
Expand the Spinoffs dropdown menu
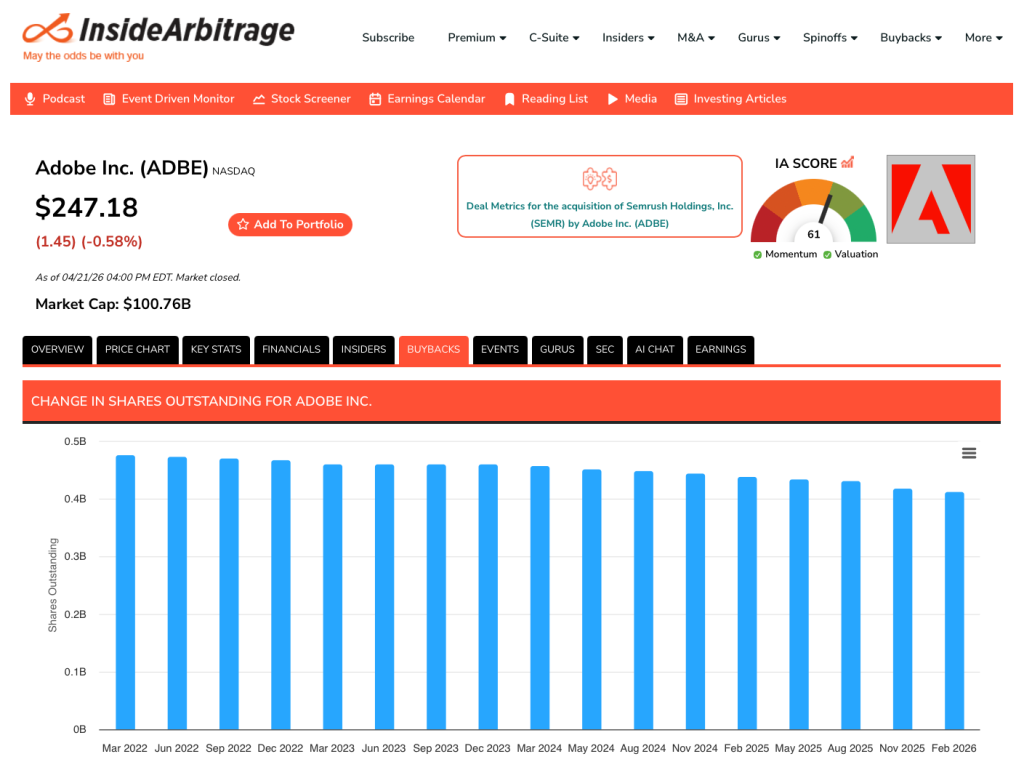[830, 38]
